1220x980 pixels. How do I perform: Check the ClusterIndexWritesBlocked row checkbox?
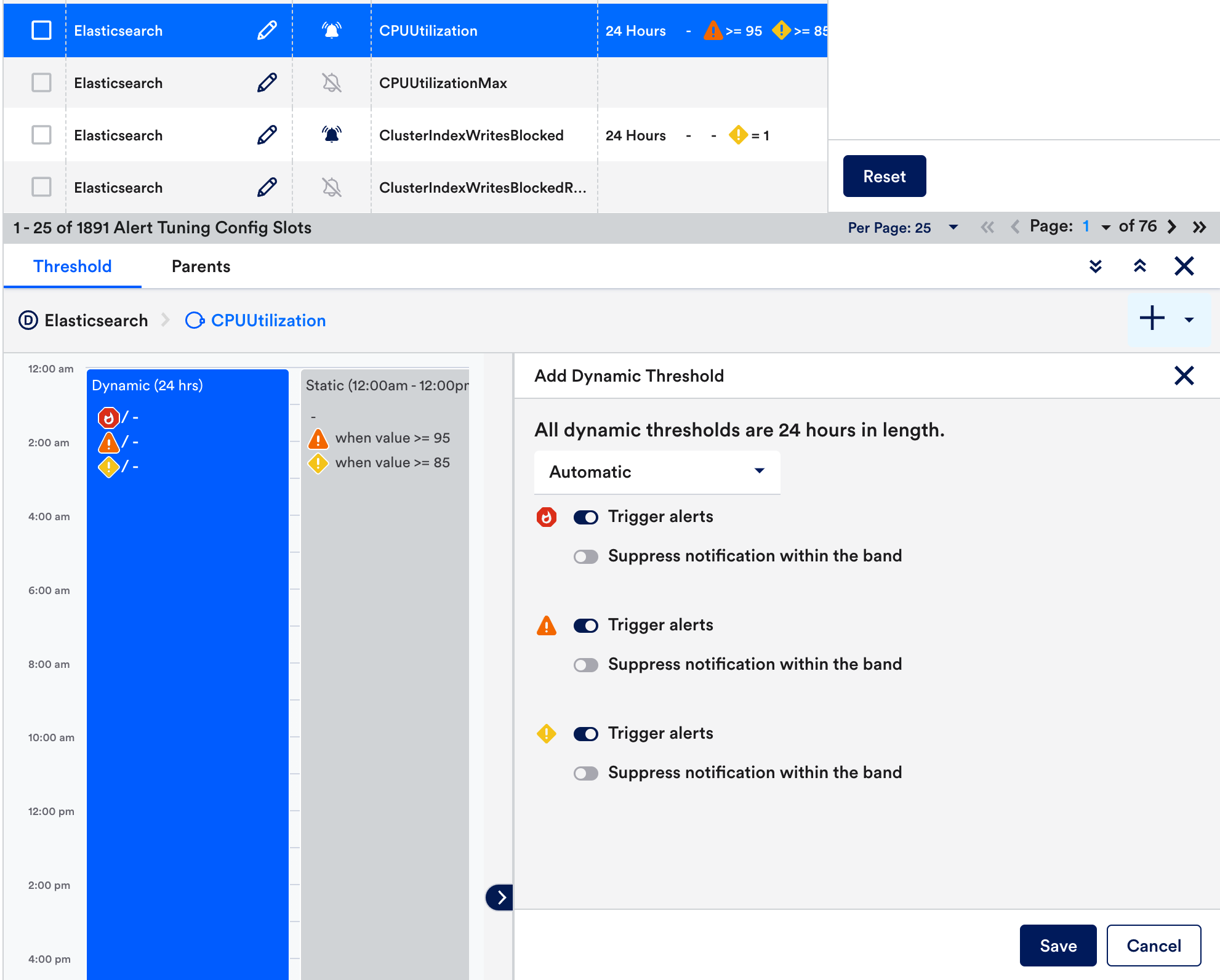(41, 135)
